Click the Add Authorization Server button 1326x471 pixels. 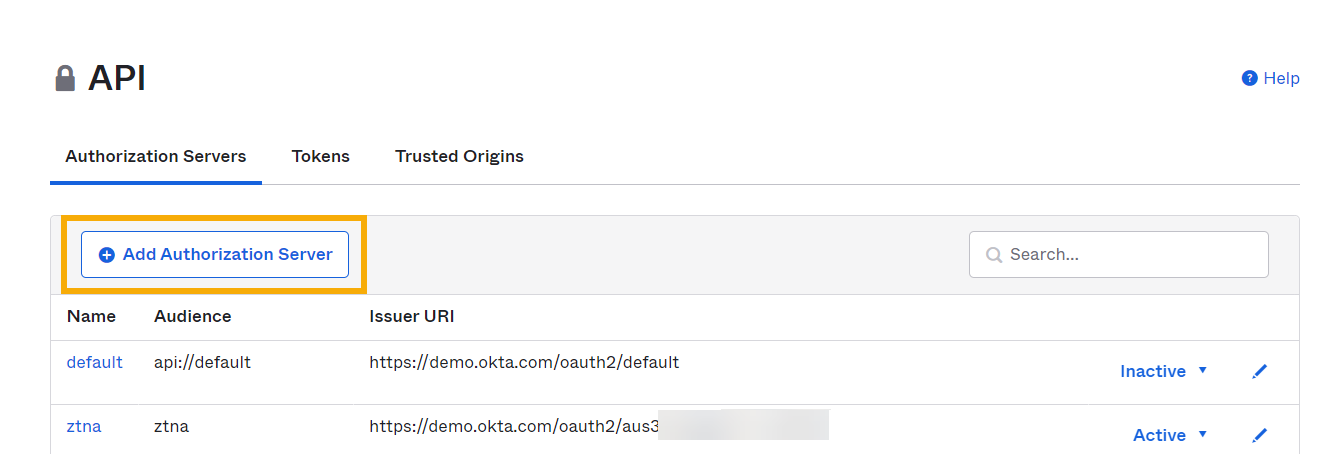(x=214, y=255)
